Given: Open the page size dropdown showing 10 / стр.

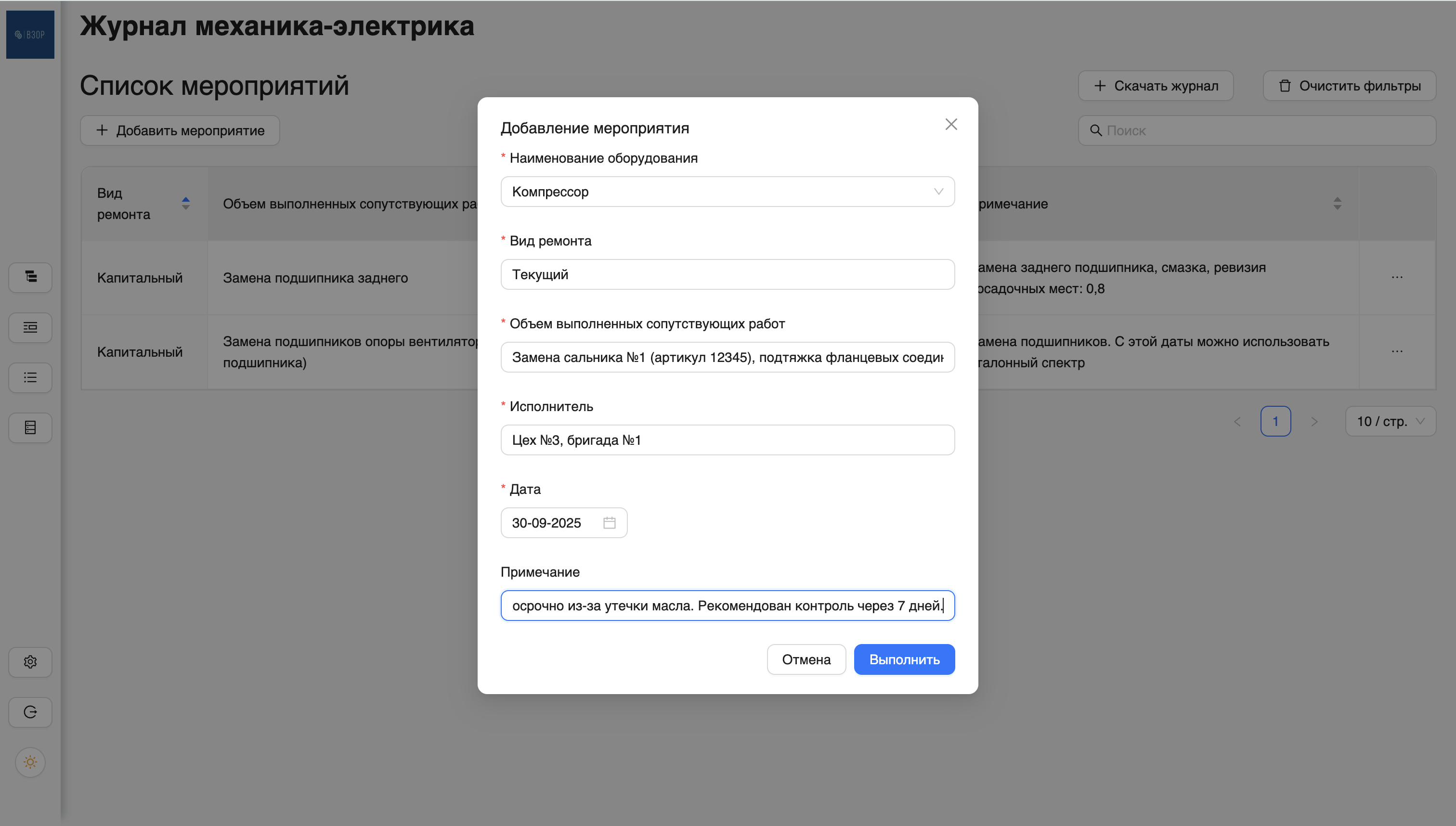Looking at the screenshot, I should coord(1391,421).
